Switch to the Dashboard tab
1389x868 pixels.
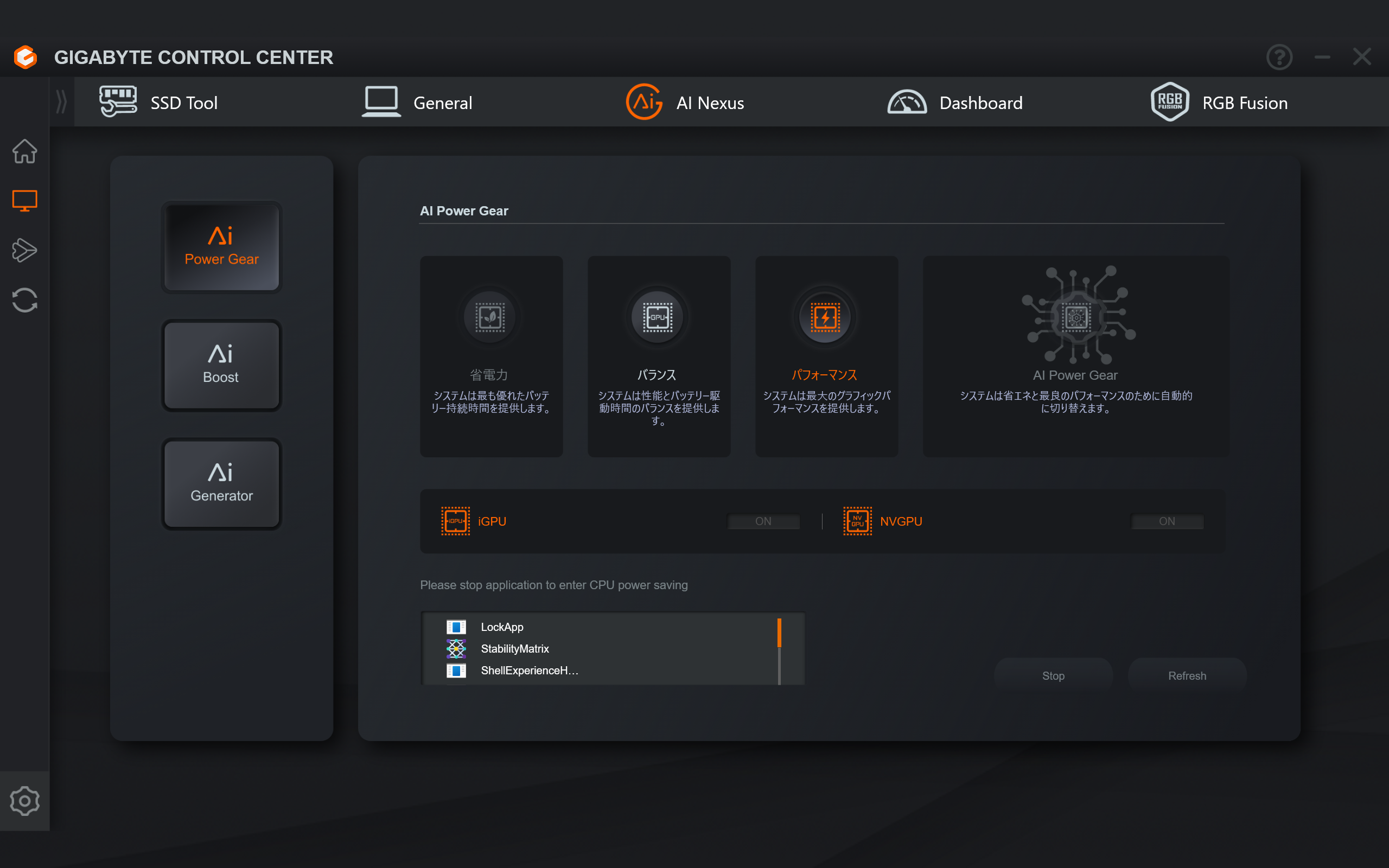coord(955,103)
